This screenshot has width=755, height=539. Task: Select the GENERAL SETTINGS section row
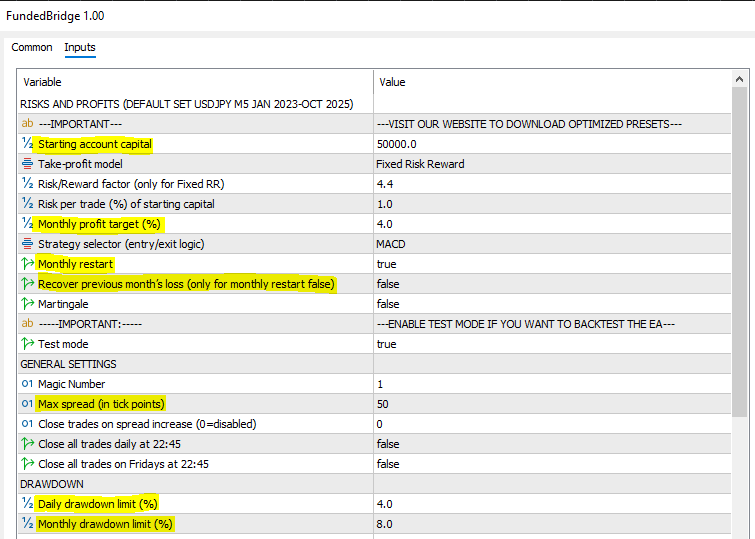coord(374,364)
